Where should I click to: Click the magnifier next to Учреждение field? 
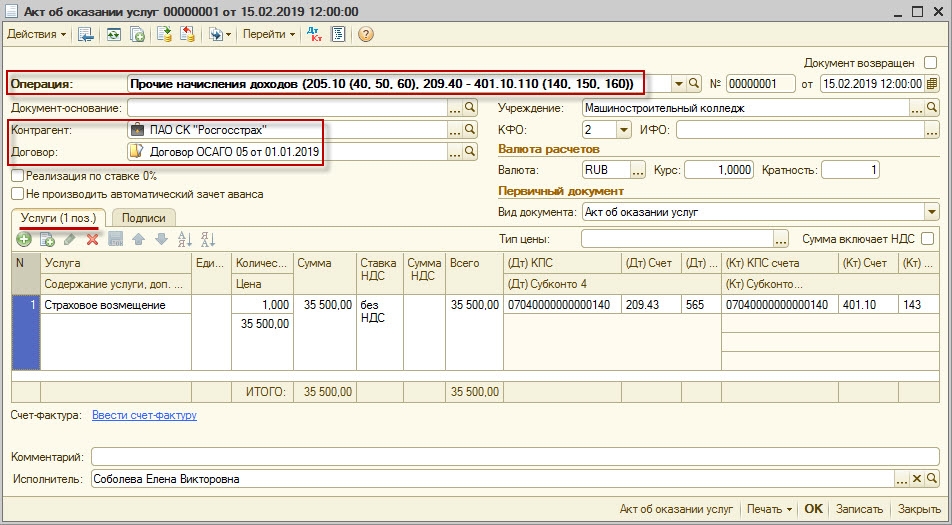(932, 109)
